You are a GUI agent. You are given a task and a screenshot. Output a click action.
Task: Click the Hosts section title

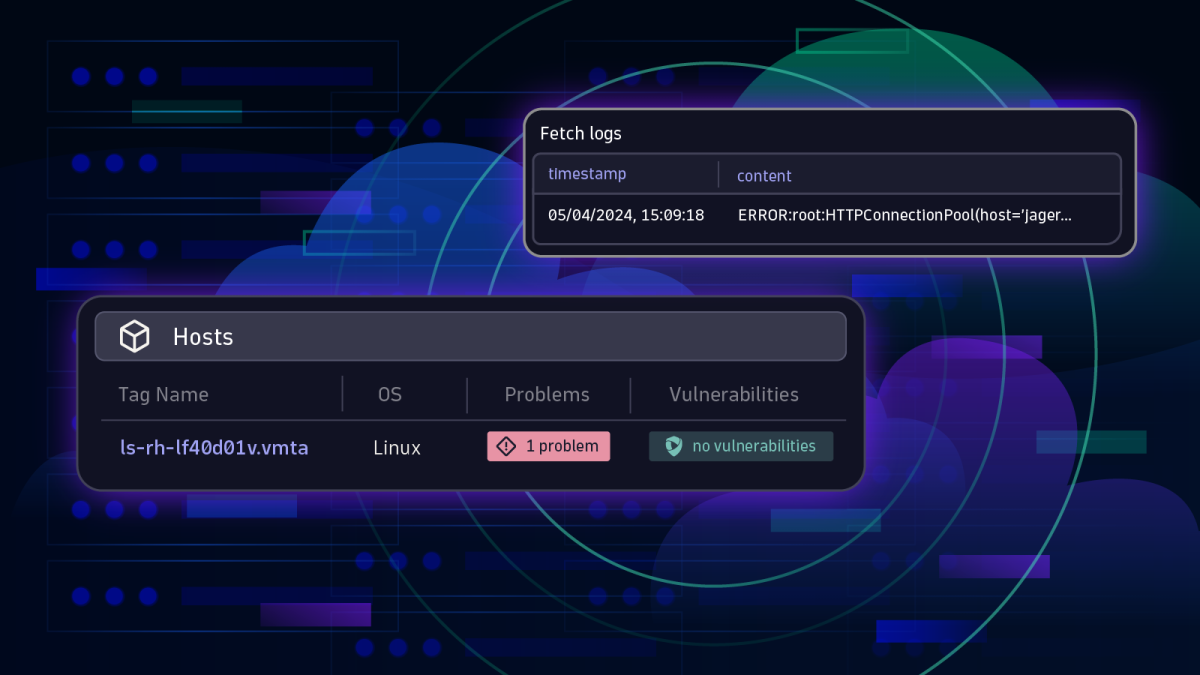203,337
